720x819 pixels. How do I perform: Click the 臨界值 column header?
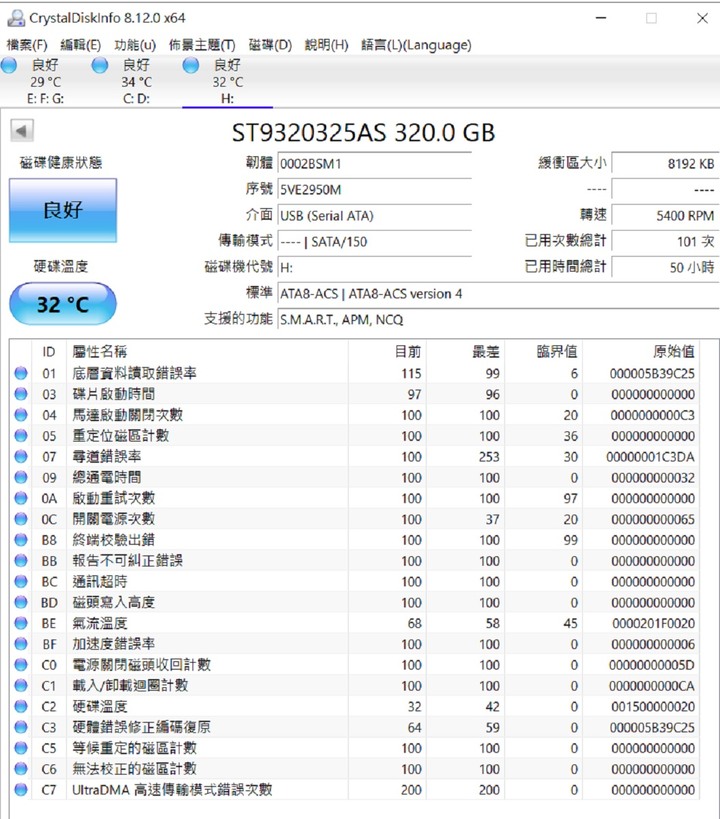coord(544,352)
